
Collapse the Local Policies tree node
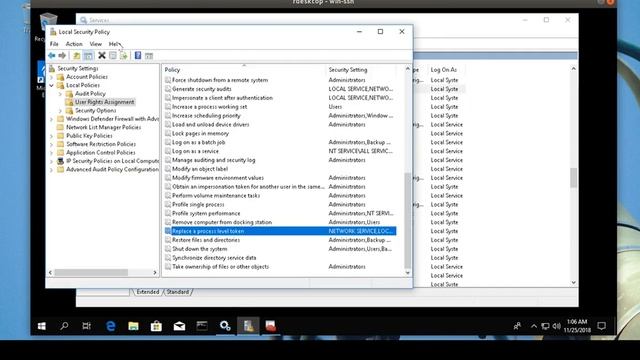[52, 85]
